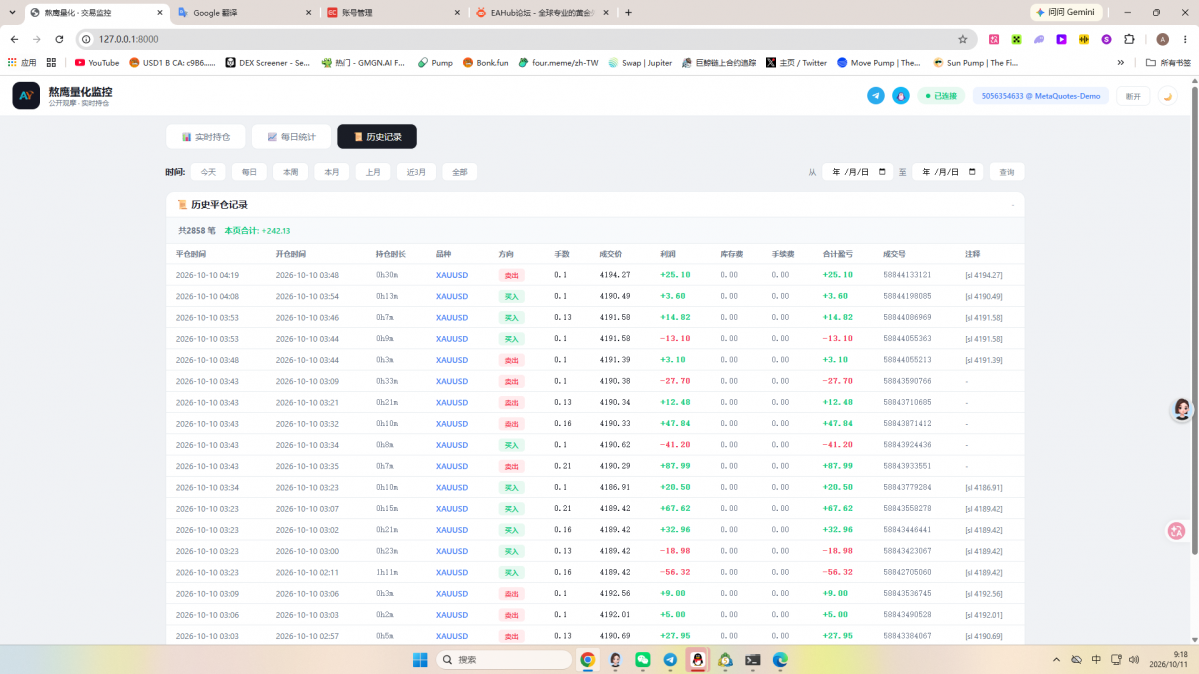Click the pink translate extension icon
This screenshot has width=1199, height=674.
[x=994, y=39]
